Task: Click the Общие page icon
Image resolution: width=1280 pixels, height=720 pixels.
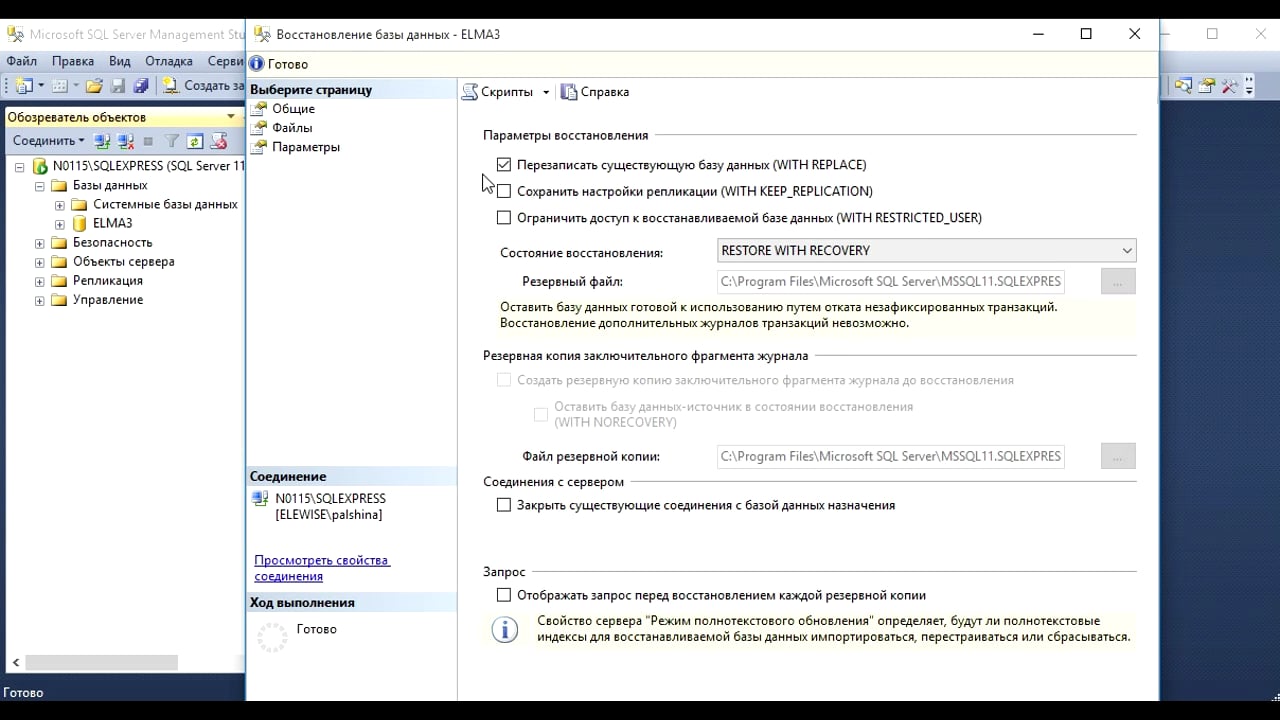Action: 260,108
